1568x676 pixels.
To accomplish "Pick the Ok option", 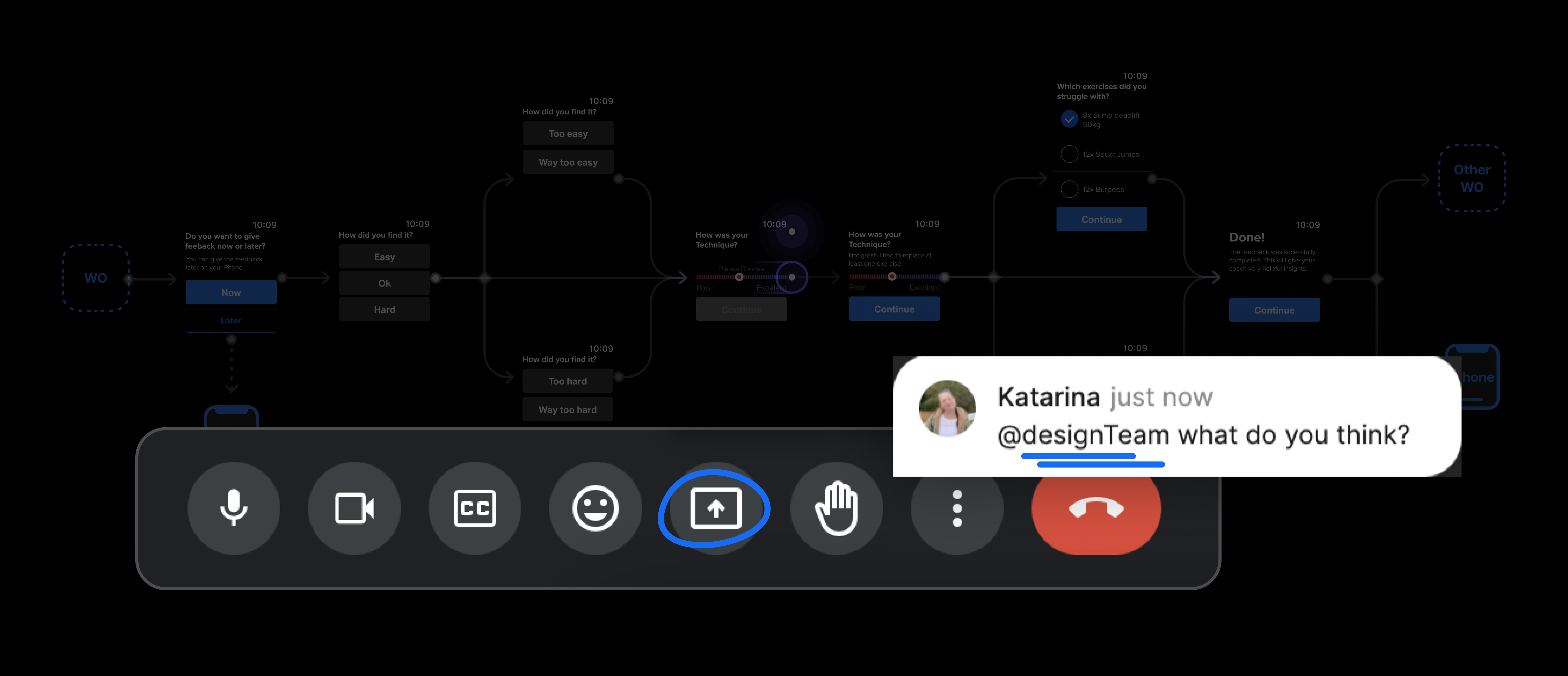I will 384,283.
